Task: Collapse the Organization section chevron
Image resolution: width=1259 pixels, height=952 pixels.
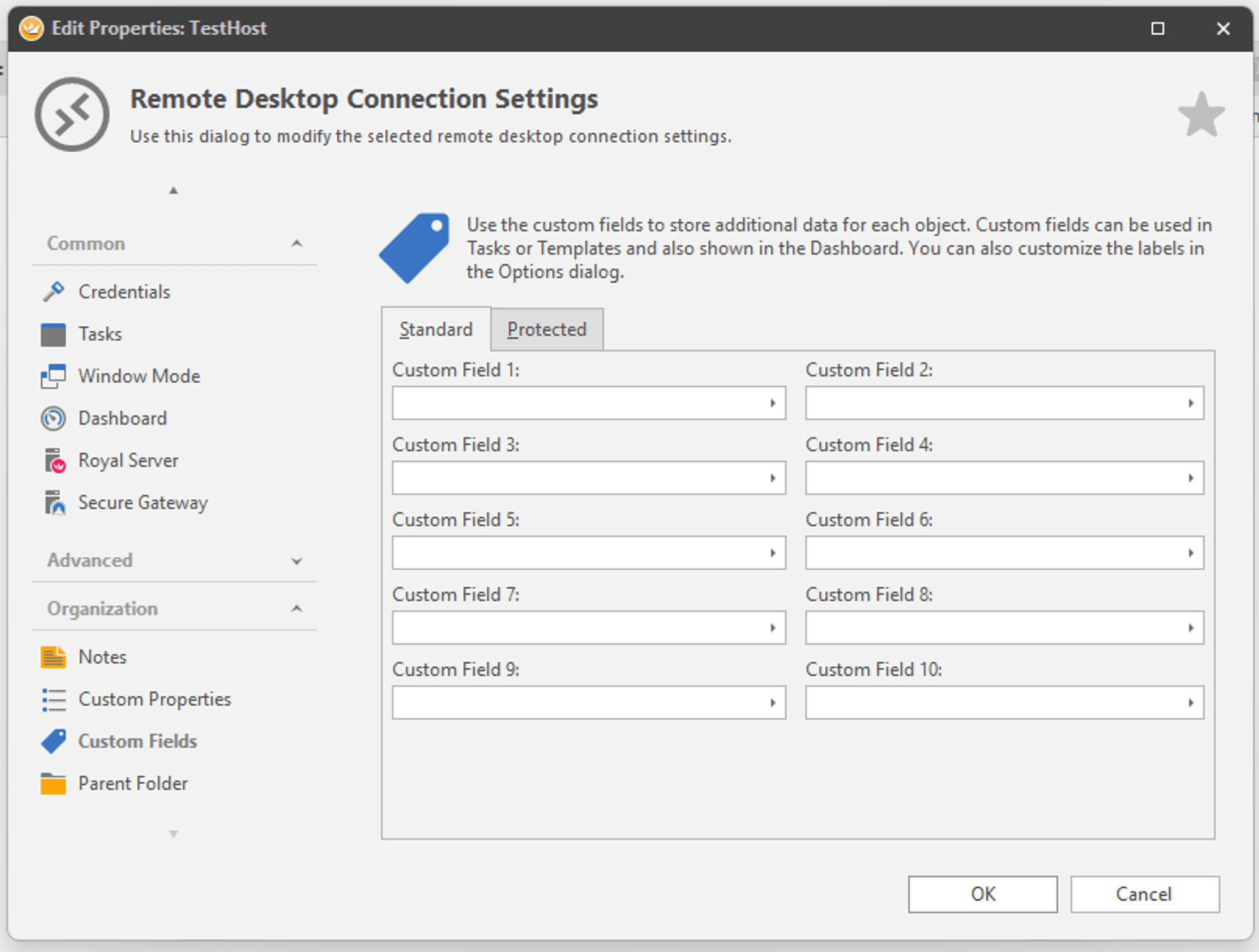Action: pos(297,609)
